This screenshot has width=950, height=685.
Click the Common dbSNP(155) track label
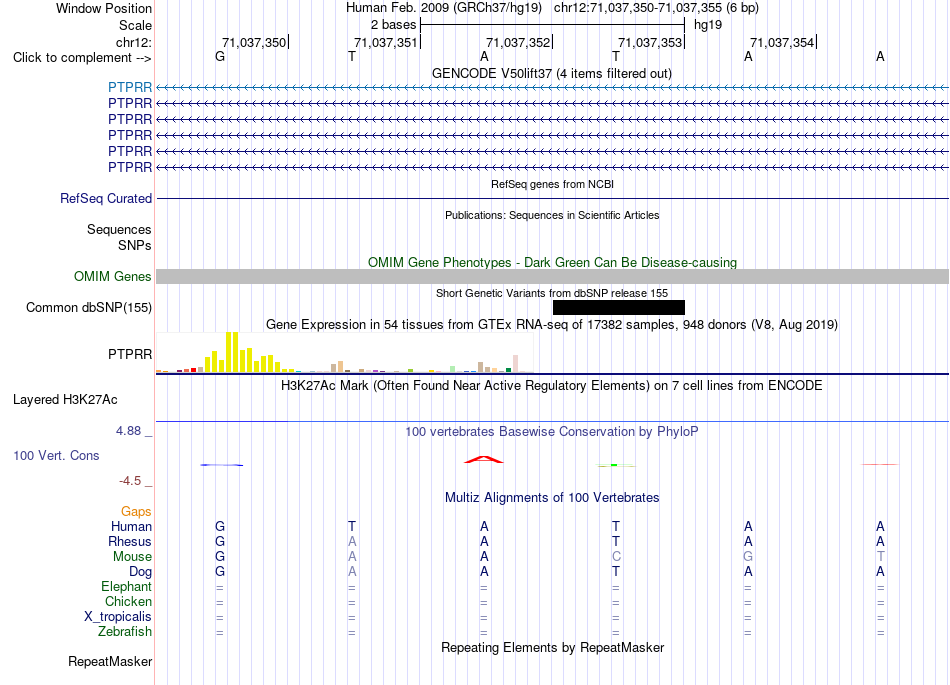click(x=88, y=308)
